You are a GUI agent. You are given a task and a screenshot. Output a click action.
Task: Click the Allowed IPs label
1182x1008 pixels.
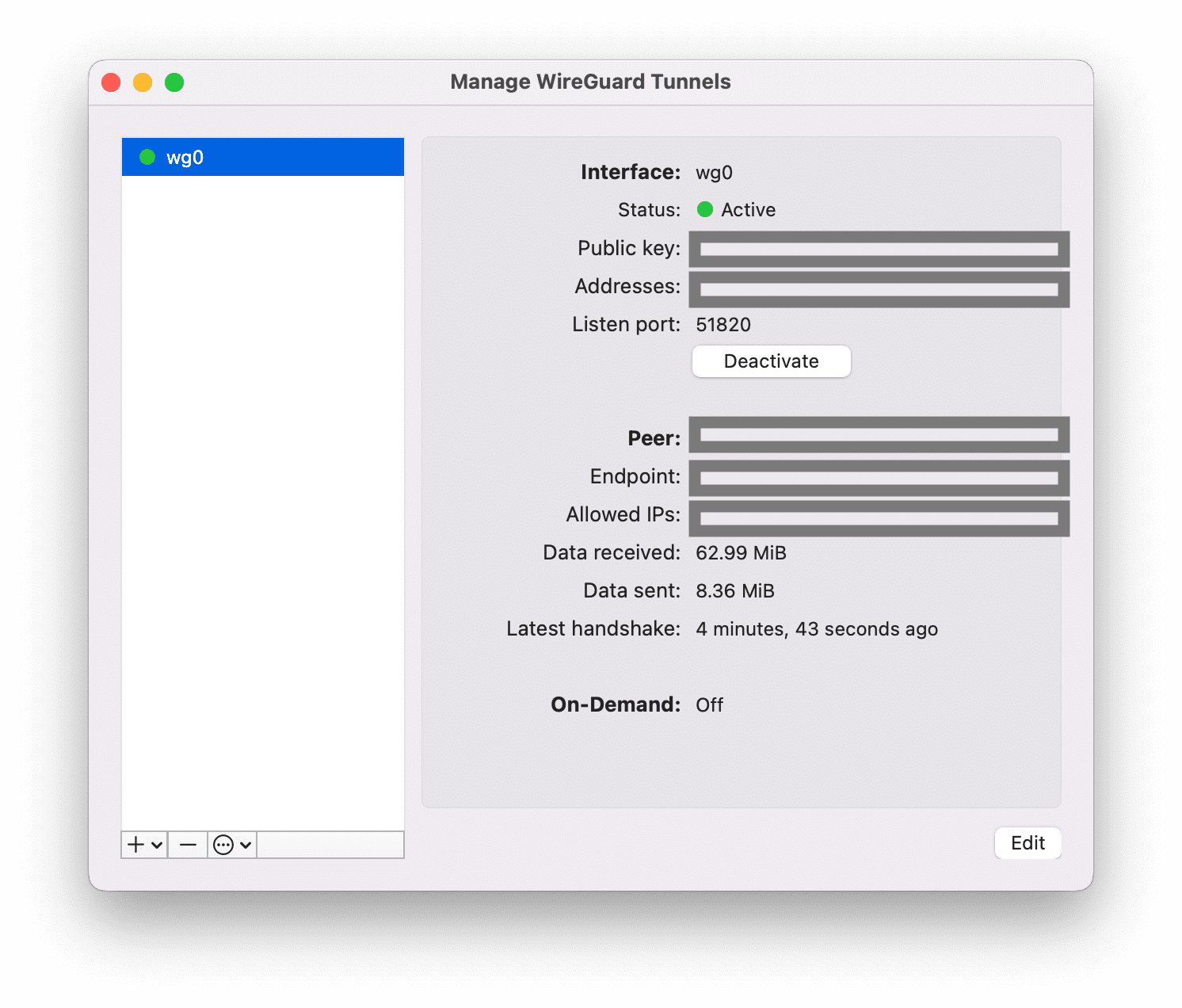click(623, 515)
